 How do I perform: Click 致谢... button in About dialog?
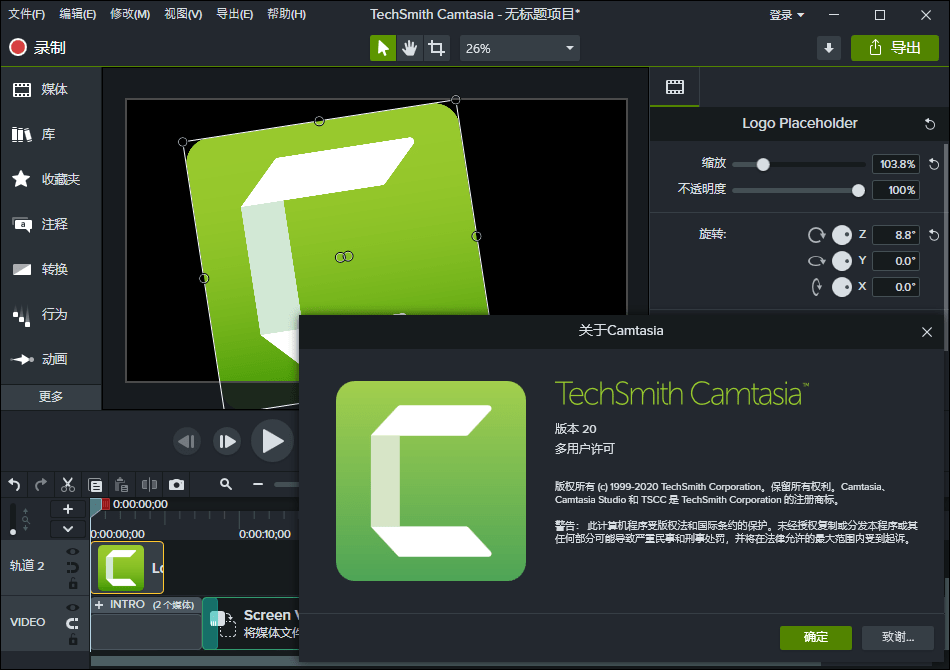[x=897, y=637]
